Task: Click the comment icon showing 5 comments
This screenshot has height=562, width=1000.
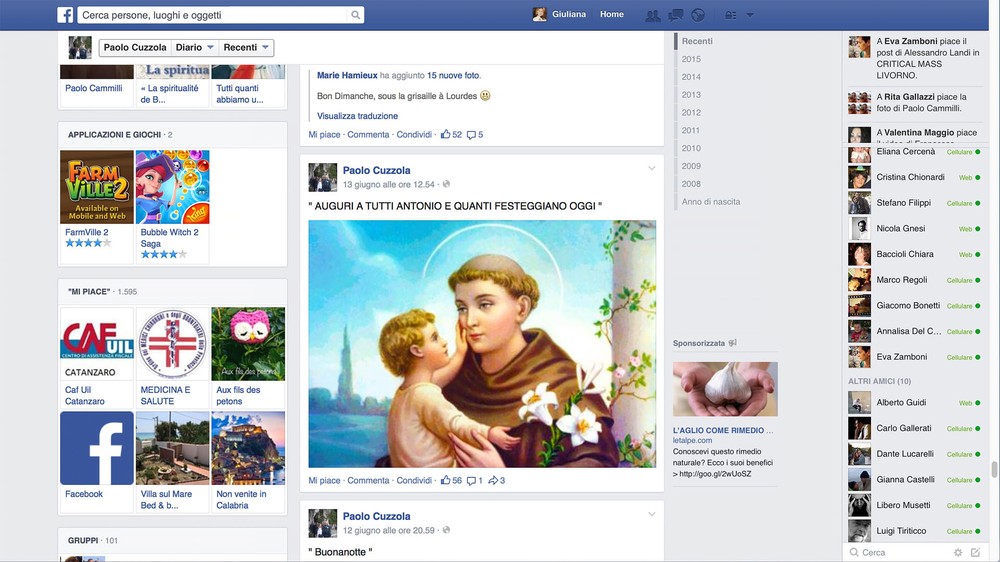Action: click(471, 135)
